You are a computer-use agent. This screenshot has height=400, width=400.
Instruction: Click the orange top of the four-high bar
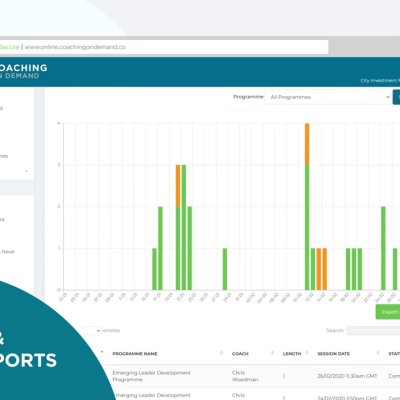pos(307,144)
